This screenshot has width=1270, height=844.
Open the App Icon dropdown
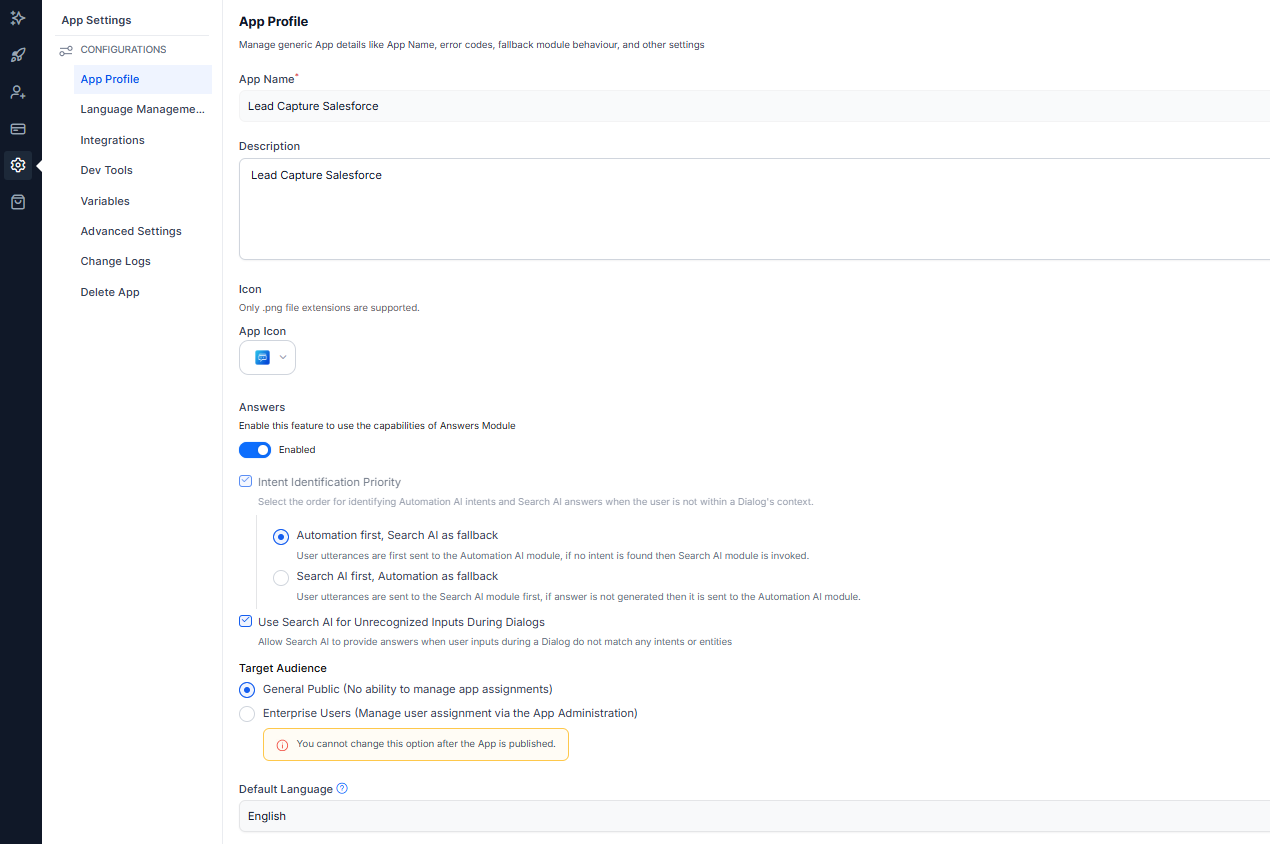(x=267, y=358)
